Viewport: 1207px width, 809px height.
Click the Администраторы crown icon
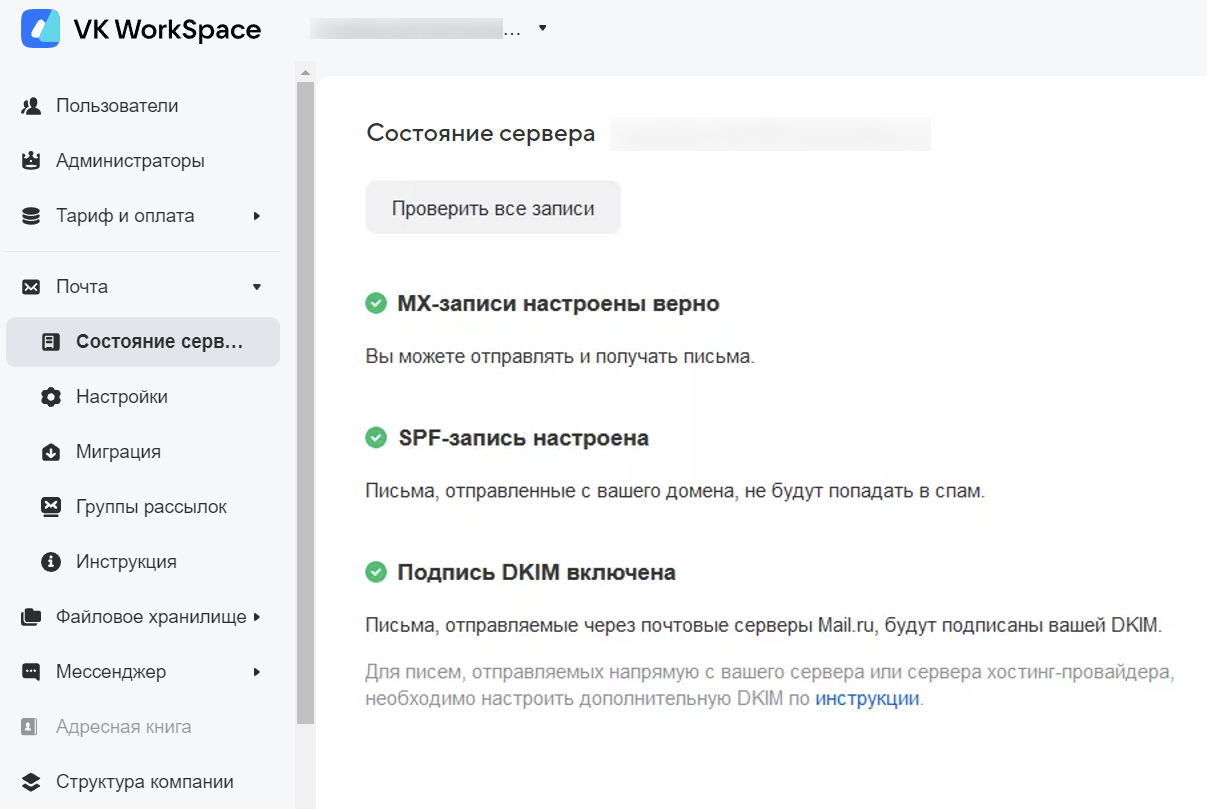(31, 161)
